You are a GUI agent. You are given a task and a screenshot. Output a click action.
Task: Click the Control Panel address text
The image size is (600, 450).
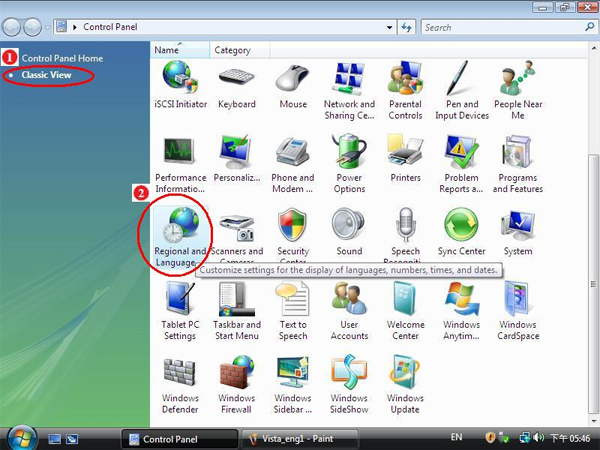point(110,27)
